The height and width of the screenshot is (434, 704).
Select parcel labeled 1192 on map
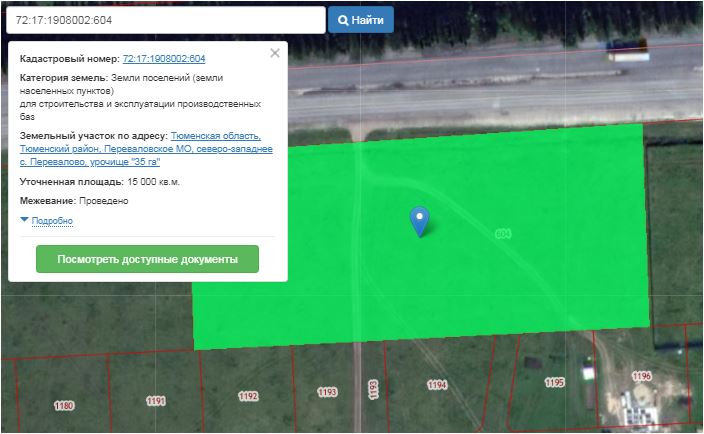pos(248,397)
